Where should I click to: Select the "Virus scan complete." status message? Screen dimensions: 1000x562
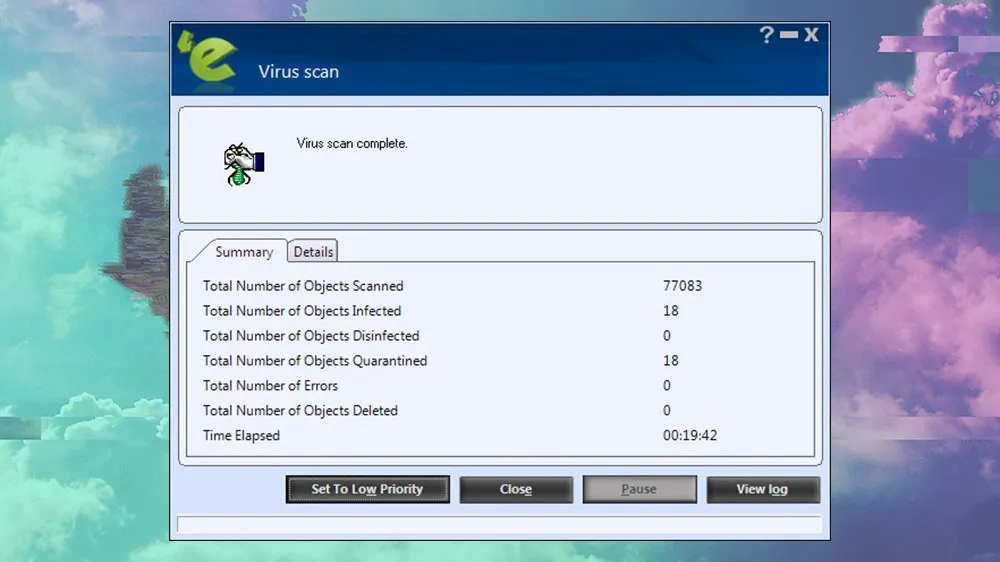352,144
